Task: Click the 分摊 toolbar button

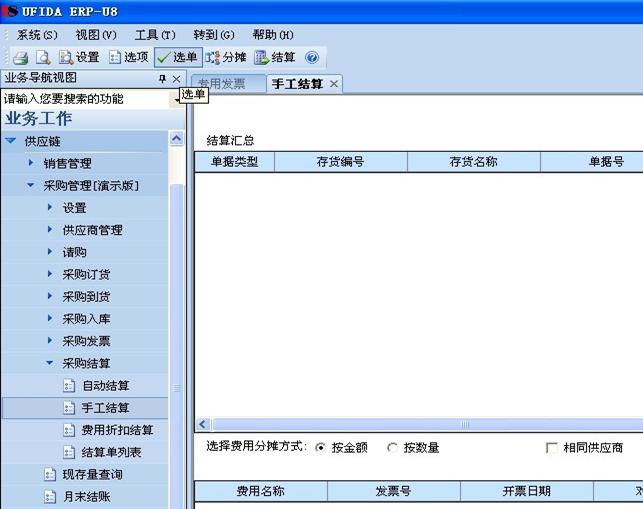Action: [x=226, y=57]
